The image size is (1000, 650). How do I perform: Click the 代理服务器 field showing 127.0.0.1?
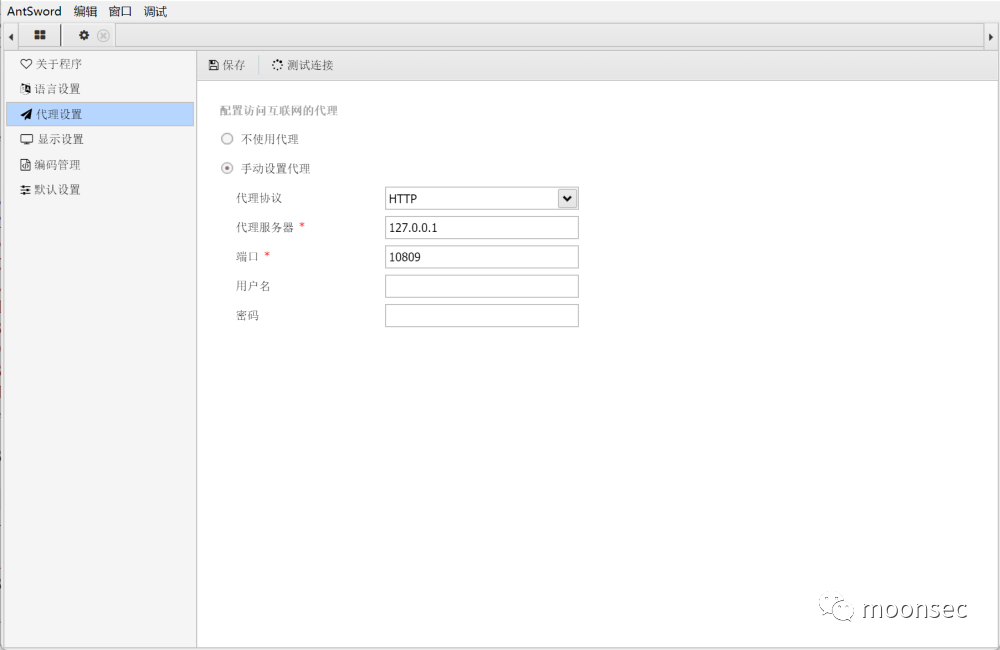(482, 228)
